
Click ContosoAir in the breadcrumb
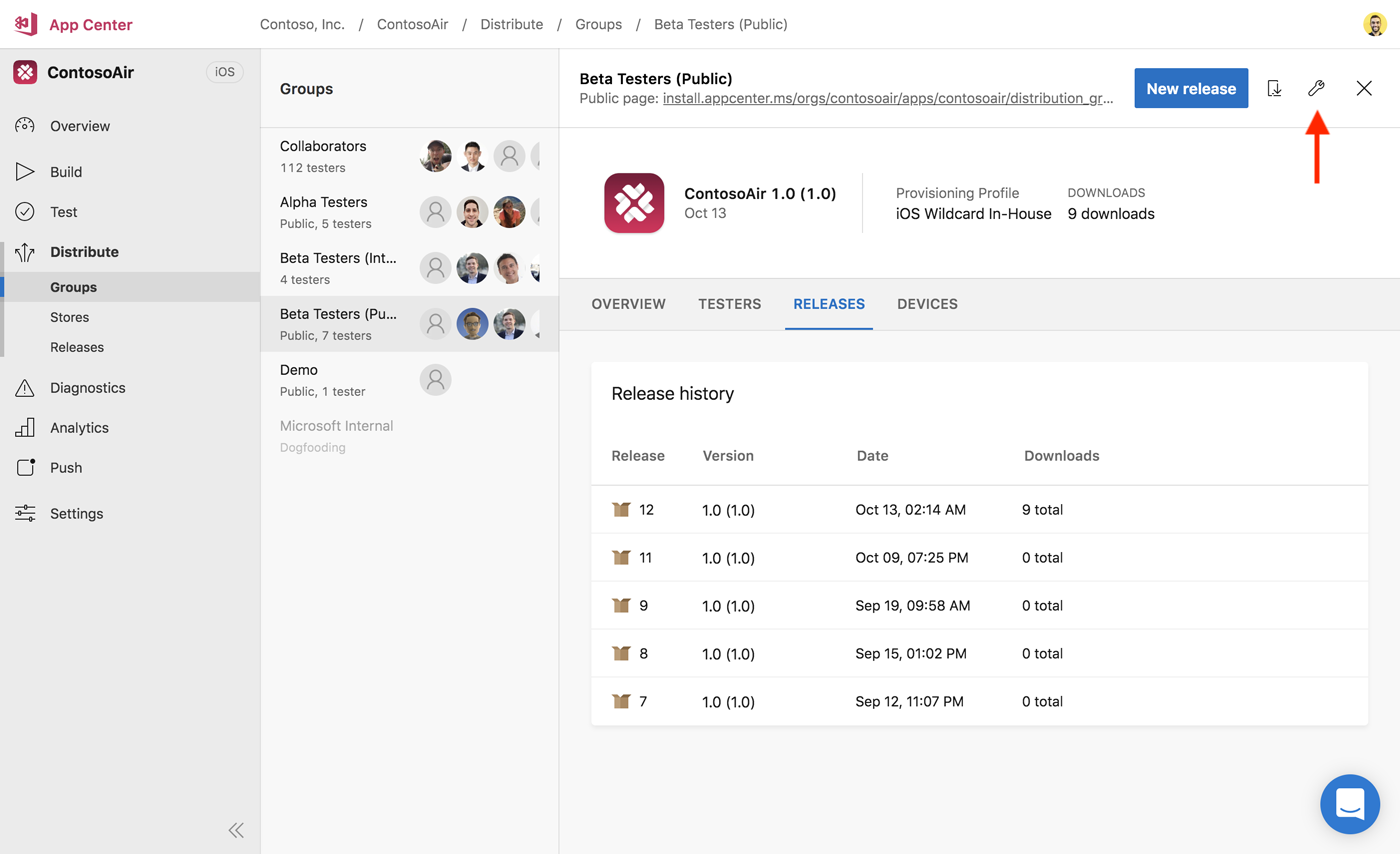point(412,24)
